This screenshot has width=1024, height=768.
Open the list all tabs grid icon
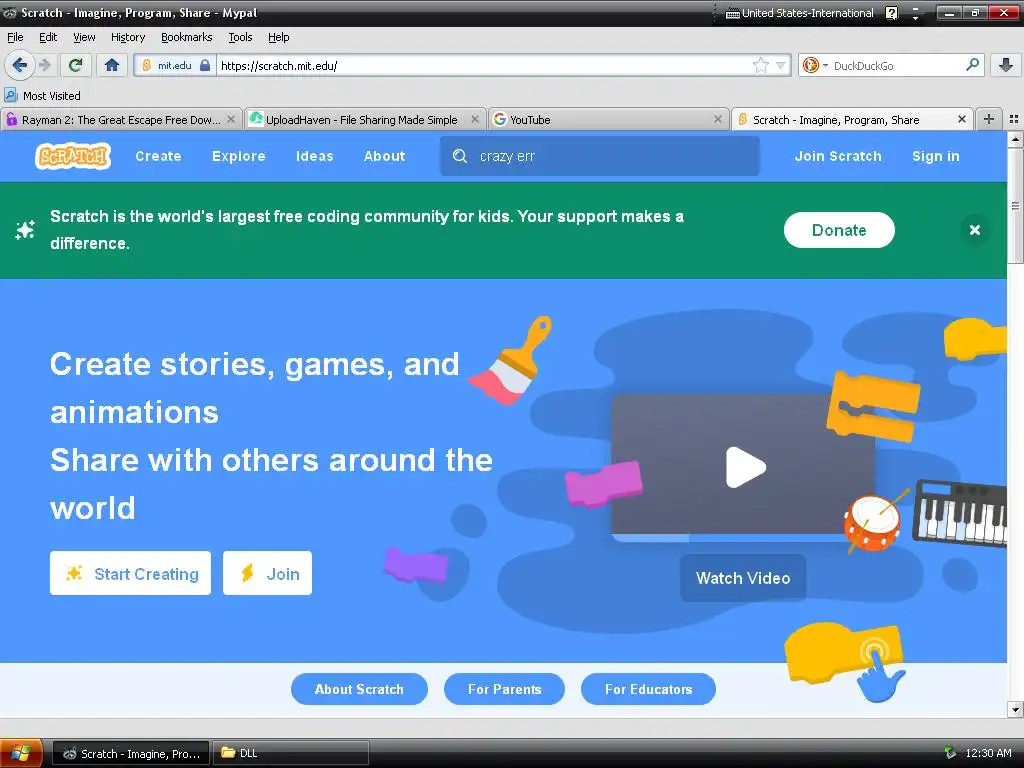click(x=1014, y=119)
